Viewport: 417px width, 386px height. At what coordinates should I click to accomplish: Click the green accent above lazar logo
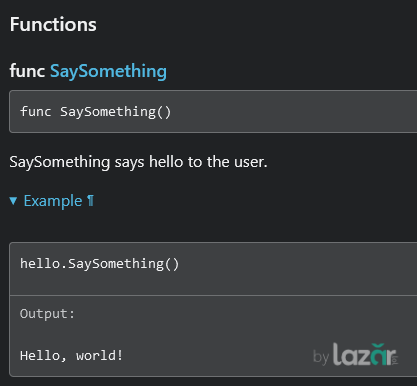tap(378, 346)
